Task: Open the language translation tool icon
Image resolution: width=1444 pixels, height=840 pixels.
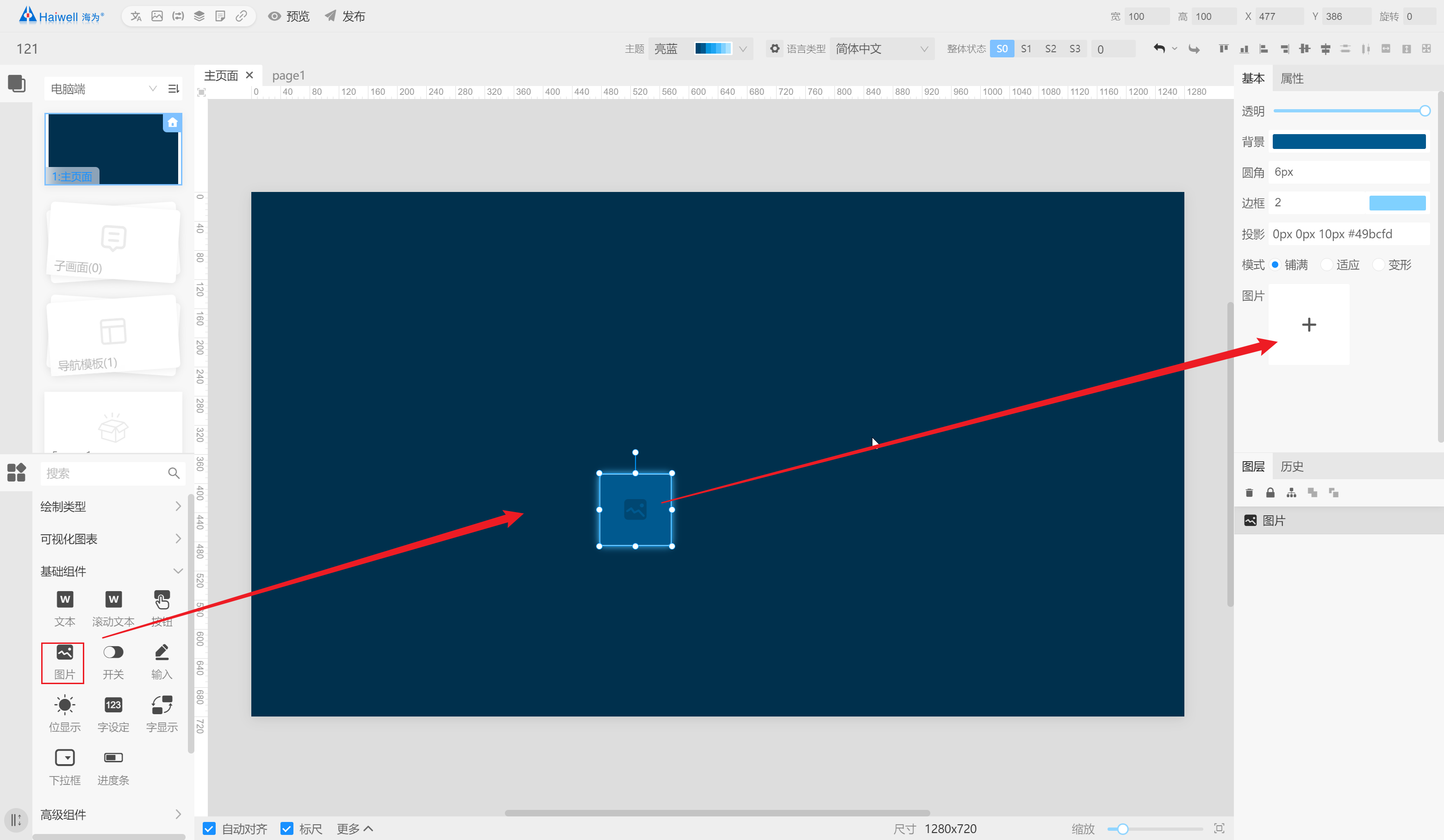Action: (x=136, y=16)
